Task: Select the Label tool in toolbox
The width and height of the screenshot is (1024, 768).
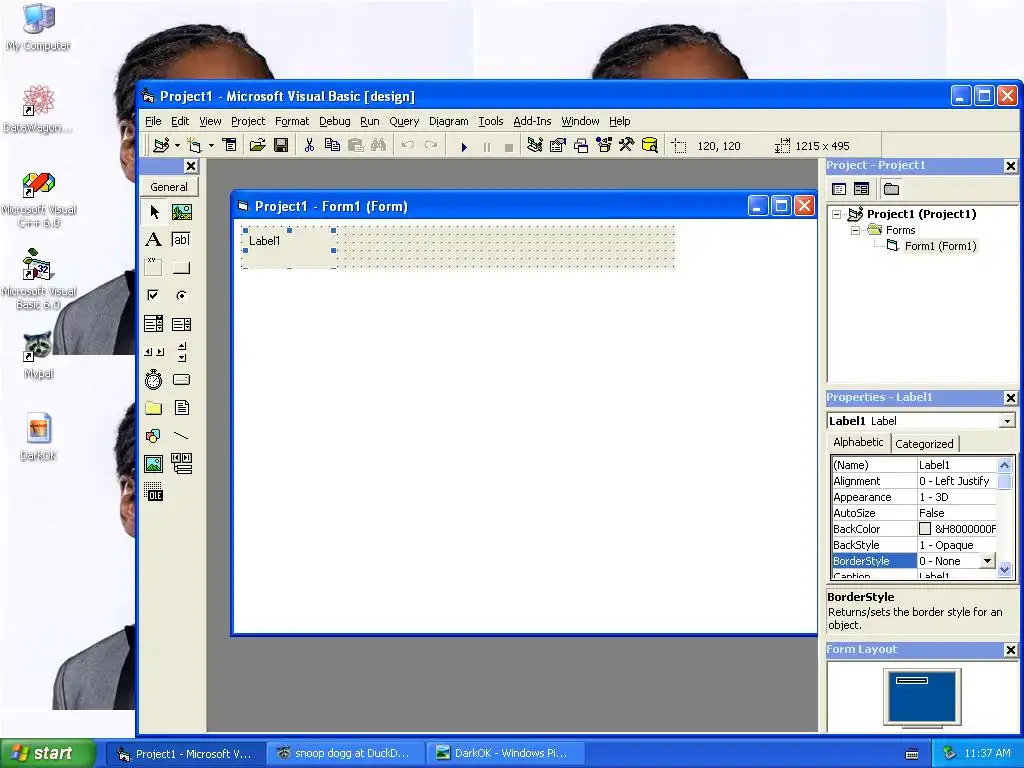Action: (x=154, y=240)
